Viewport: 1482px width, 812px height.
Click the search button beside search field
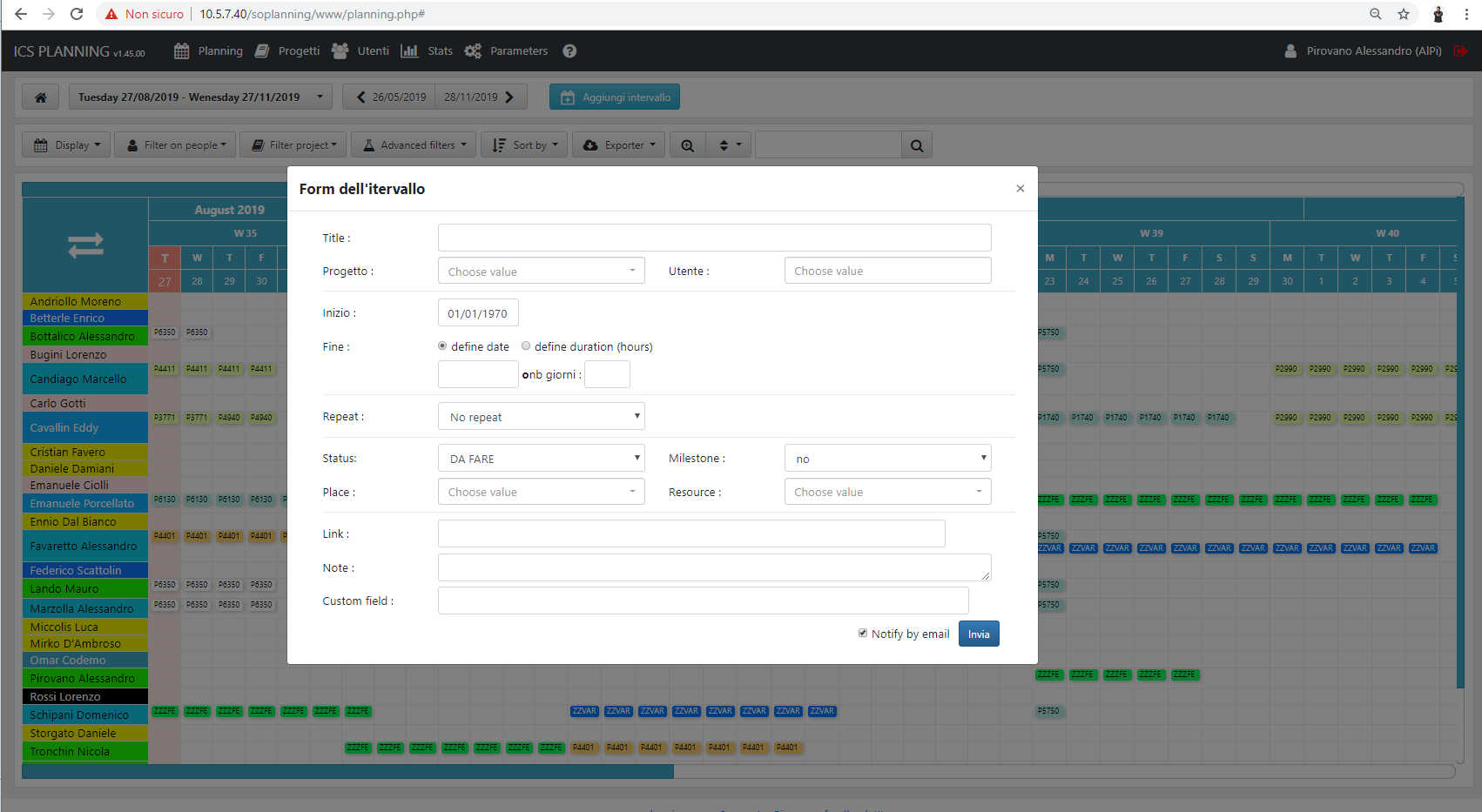point(917,145)
